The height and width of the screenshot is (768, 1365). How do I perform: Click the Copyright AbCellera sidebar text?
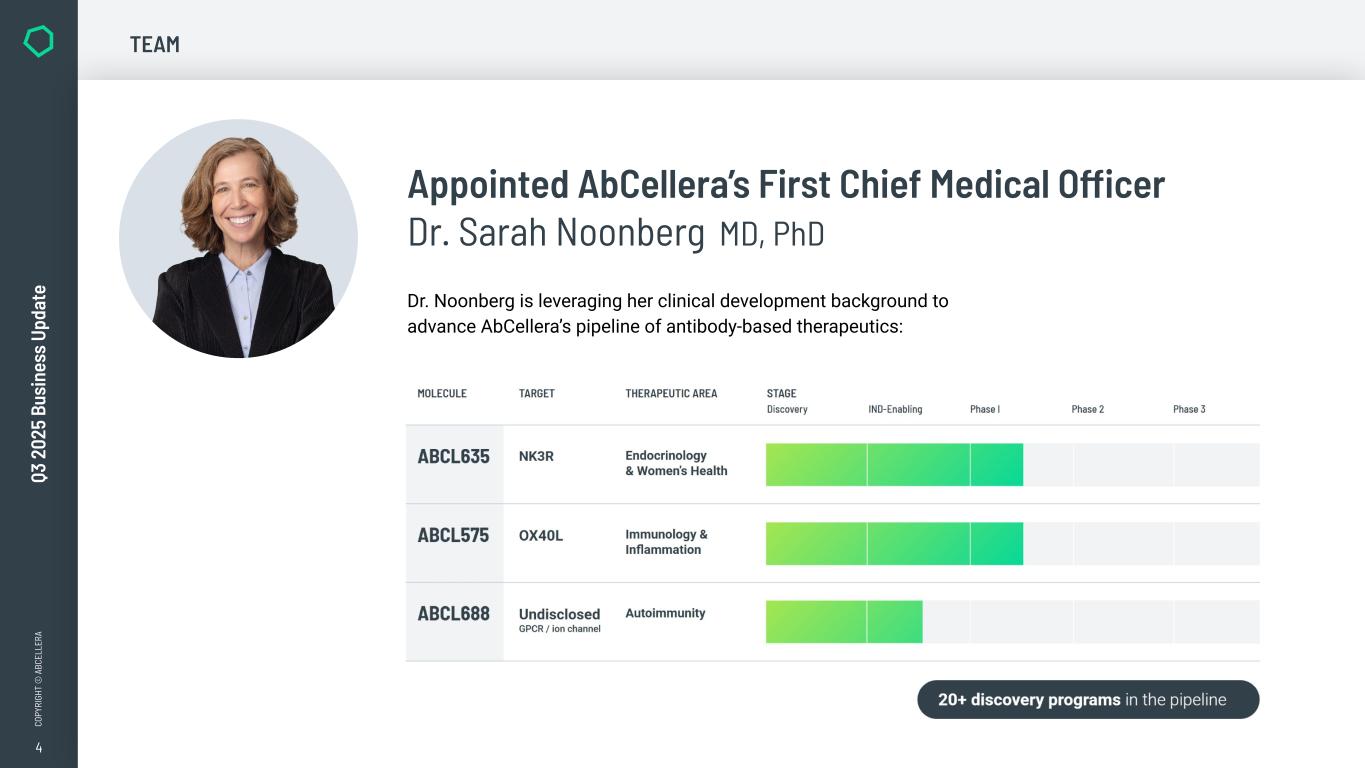click(39, 678)
